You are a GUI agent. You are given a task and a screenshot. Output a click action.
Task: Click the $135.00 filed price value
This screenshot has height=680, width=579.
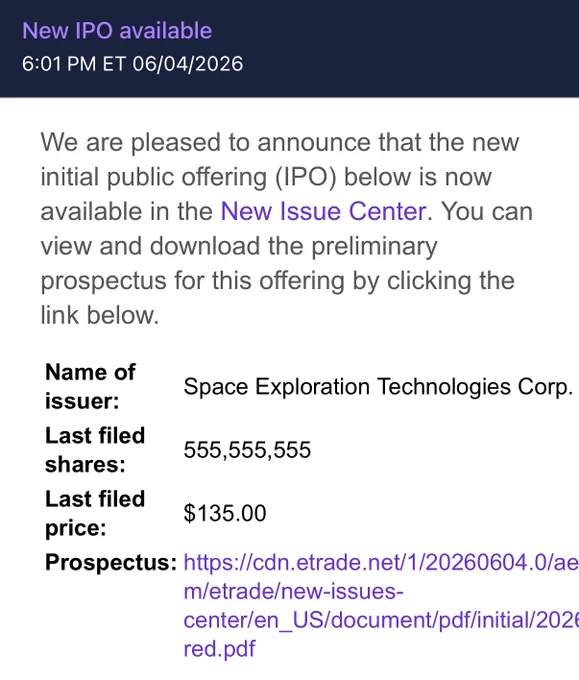[225, 513]
